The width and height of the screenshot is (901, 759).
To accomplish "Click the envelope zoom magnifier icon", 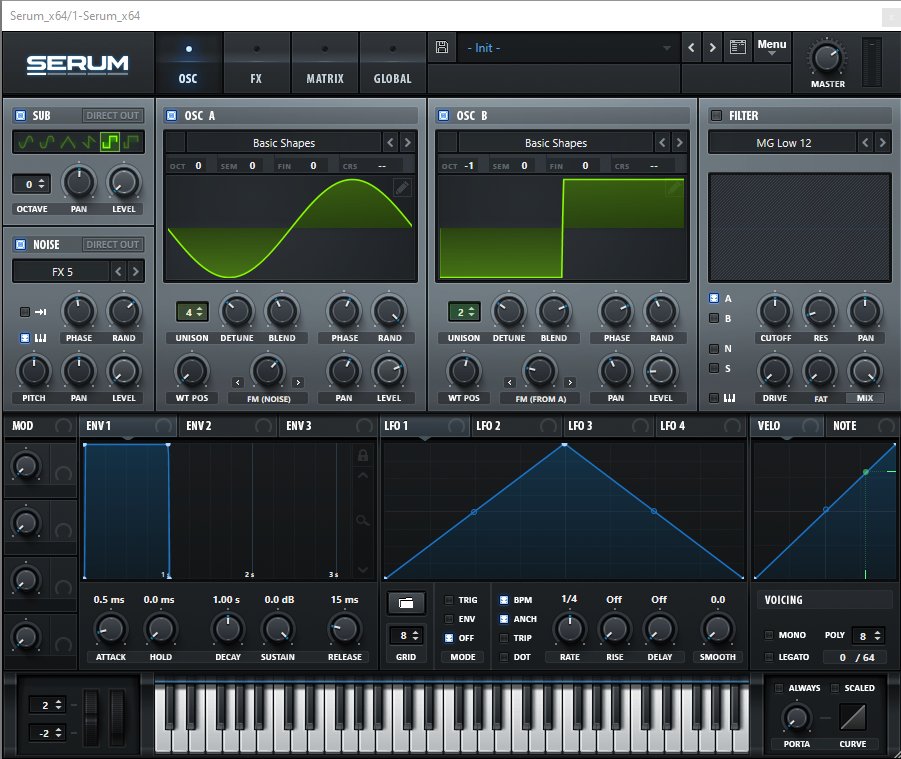I will point(363,521).
